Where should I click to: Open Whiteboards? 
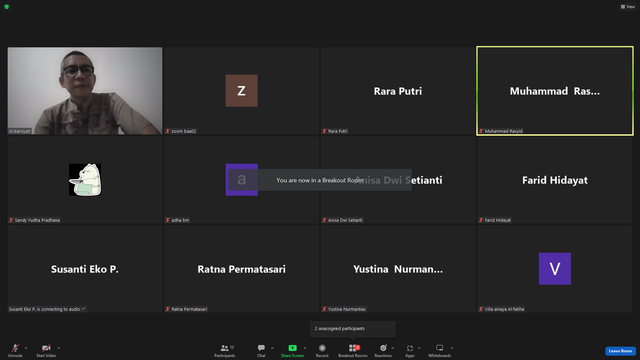click(x=440, y=350)
